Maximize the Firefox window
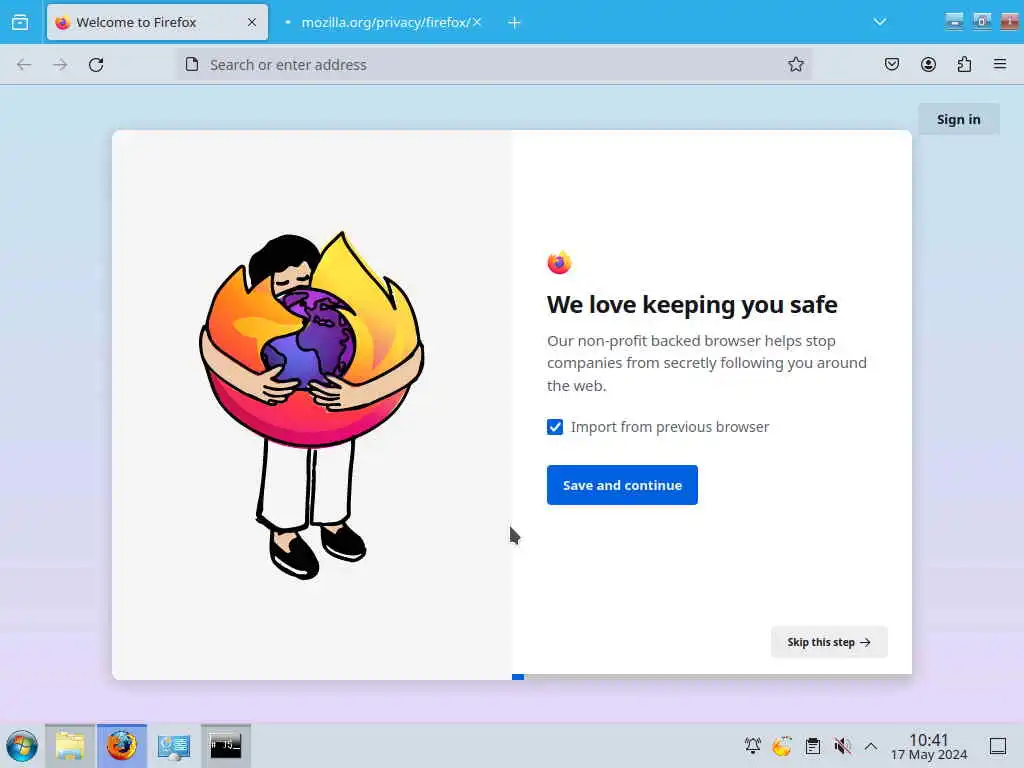 tap(982, 22)
